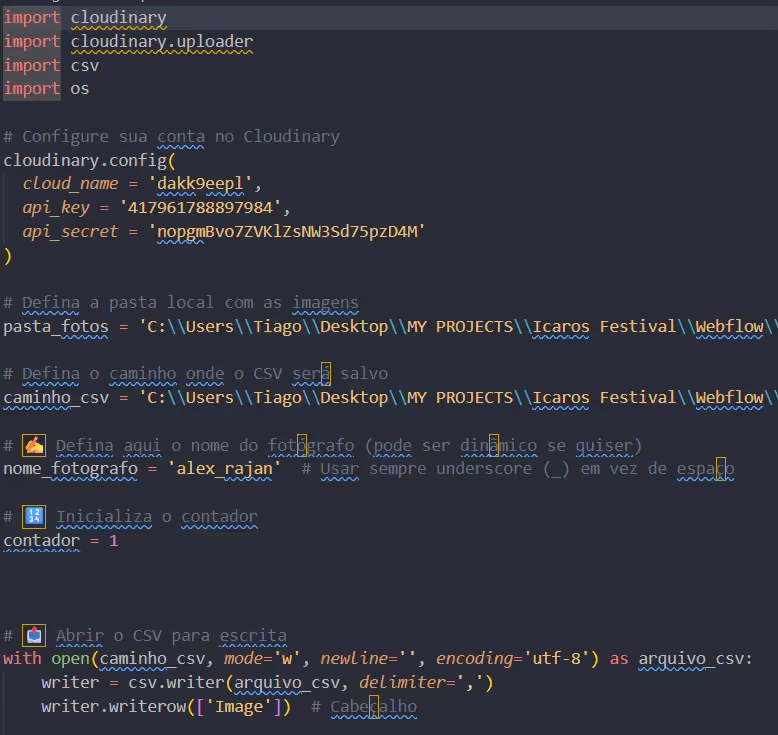This screenshot has width=778, height=735.
Task: Click the secret string 'nopgmBvo7ZVKlZsNW3Sd75pzD4M'
Action: [x=287, y=231]
